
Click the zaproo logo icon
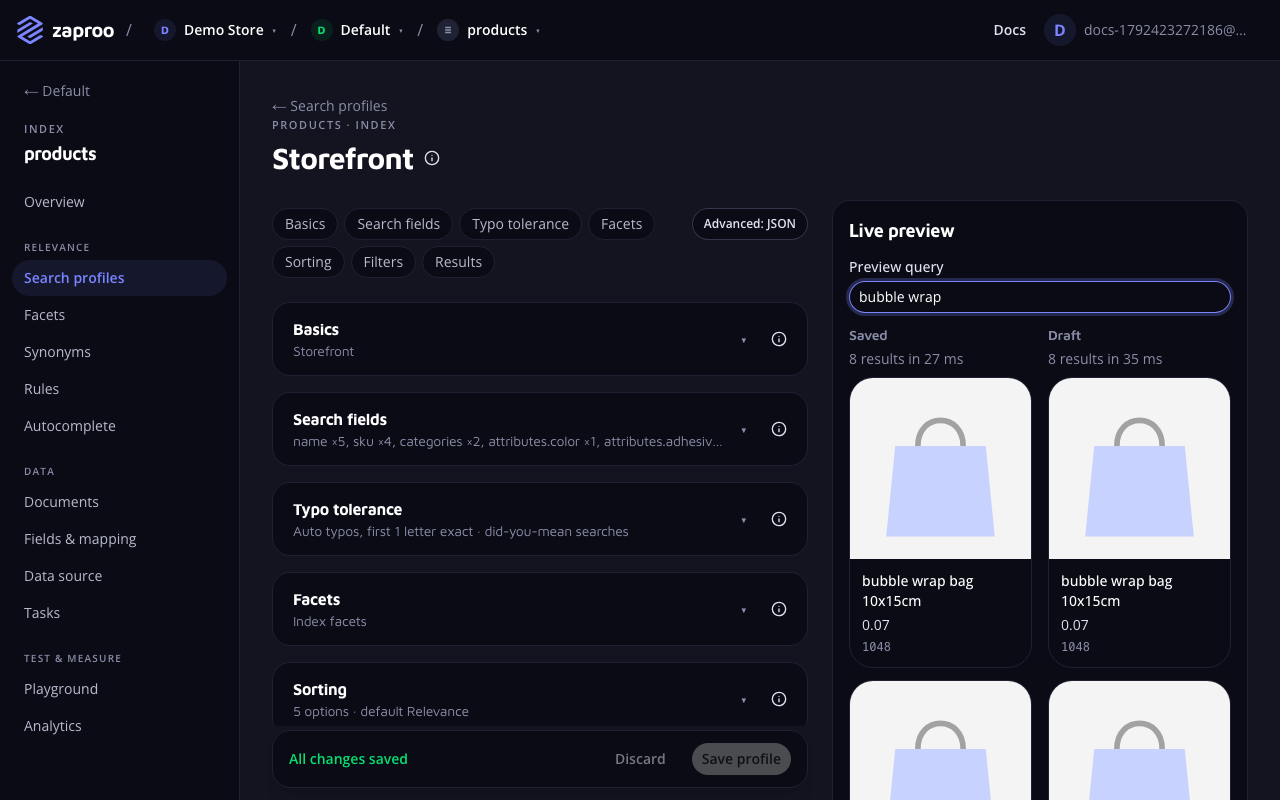pyautogui.click(x=30, y=30)
